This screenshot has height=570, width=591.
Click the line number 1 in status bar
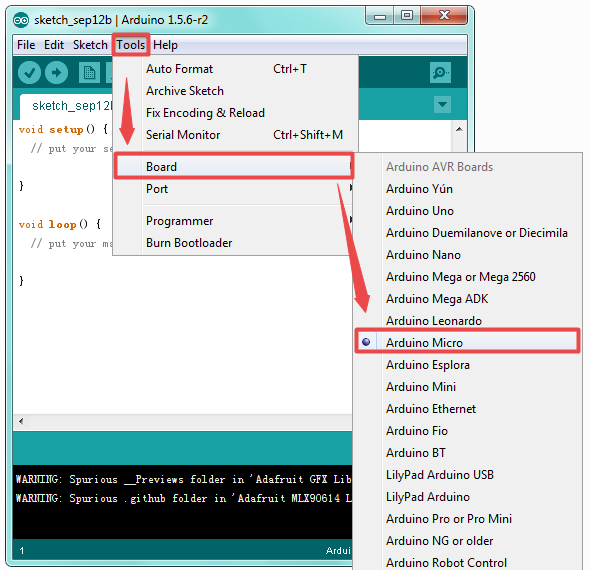click(22, 550)
